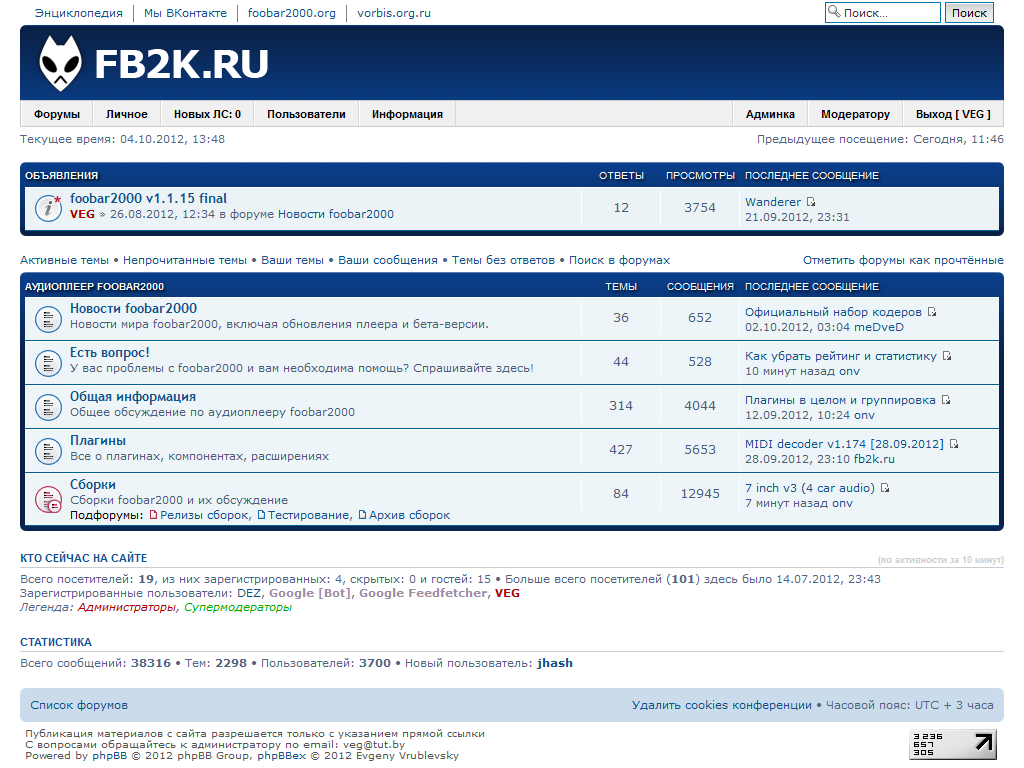
Task: Click Удалить cookies конференции link
Action: pyautogui.click(x=722, y=705)
